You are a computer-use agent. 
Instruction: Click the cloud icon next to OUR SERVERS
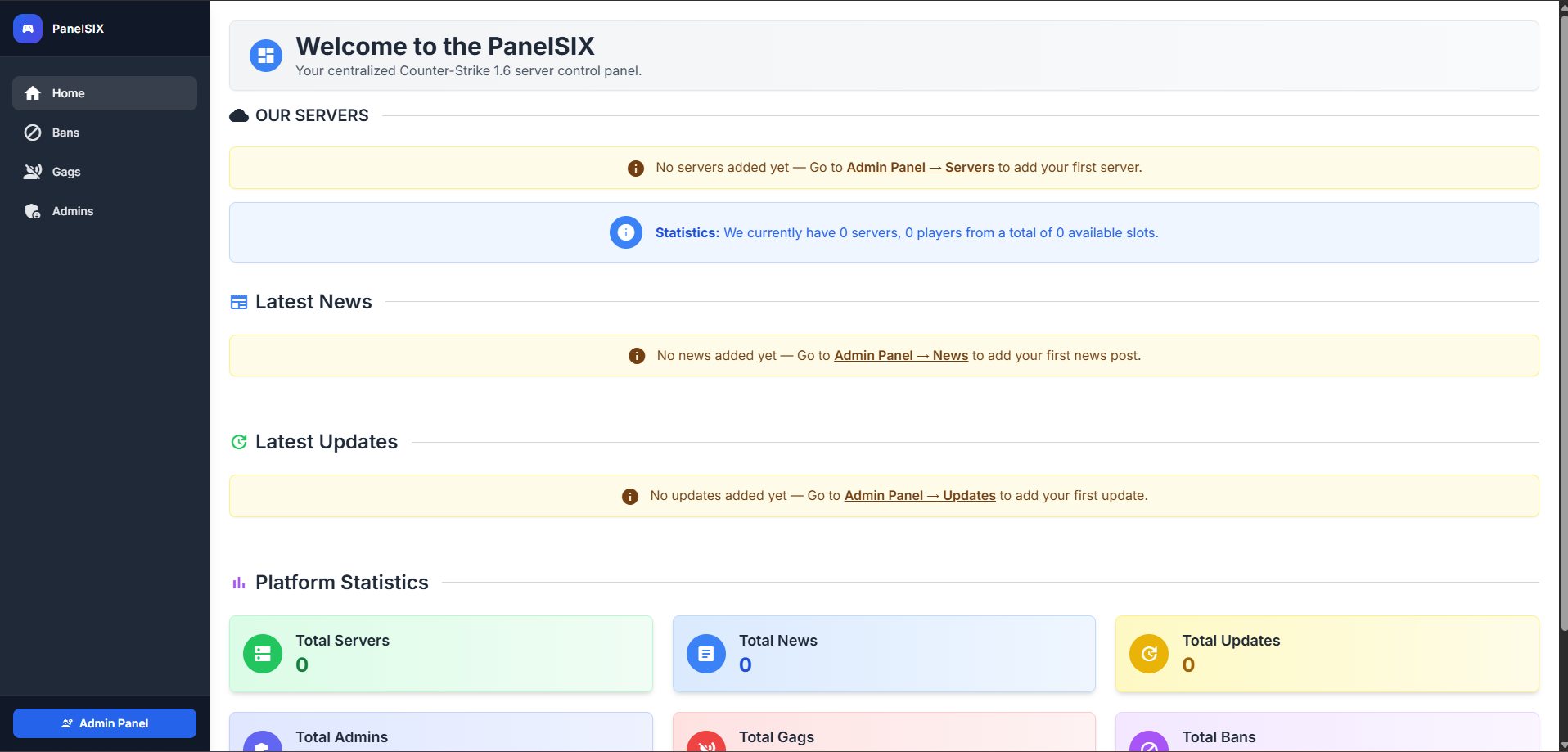point(239,115)
